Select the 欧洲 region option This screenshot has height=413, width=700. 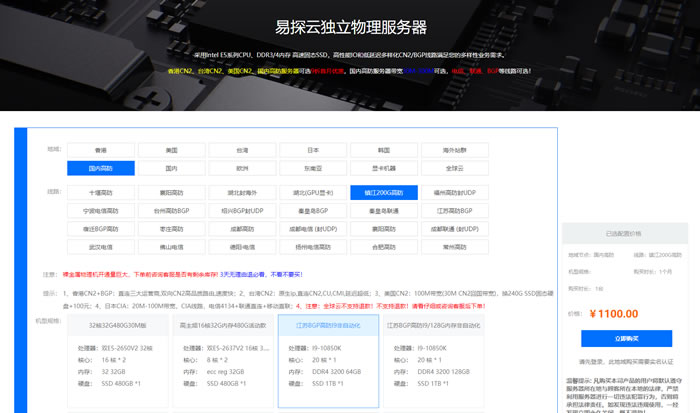[x=242, y=168]
